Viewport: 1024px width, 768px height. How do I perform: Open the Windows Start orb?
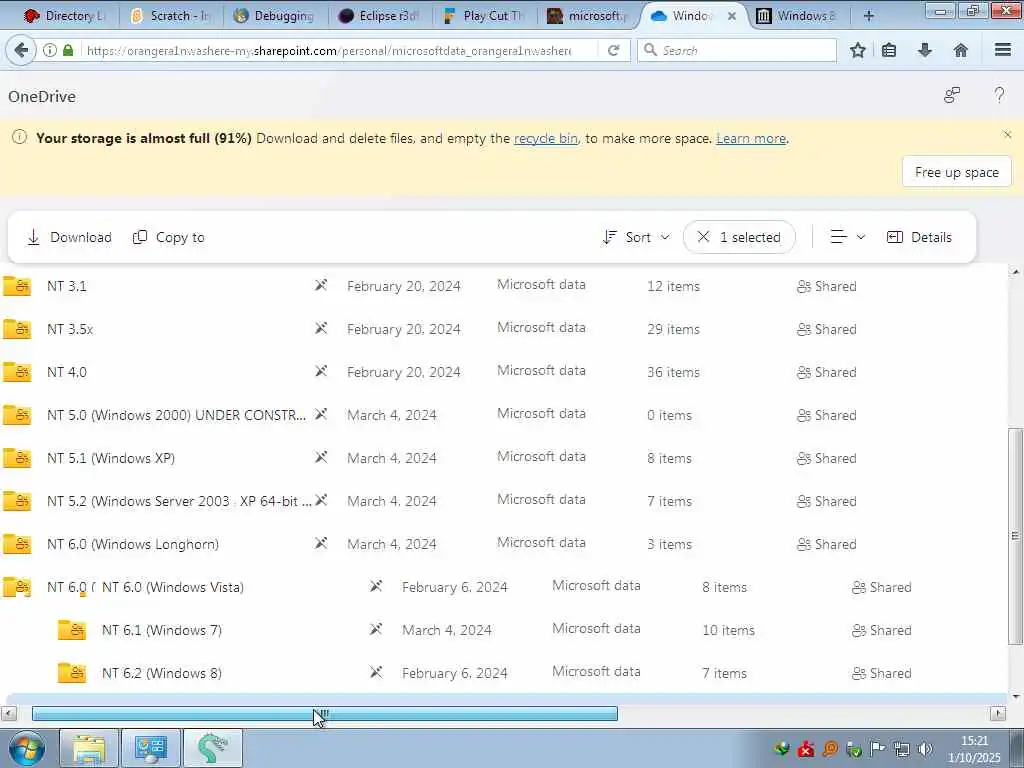pyautogui.click(x=27, y=748)
